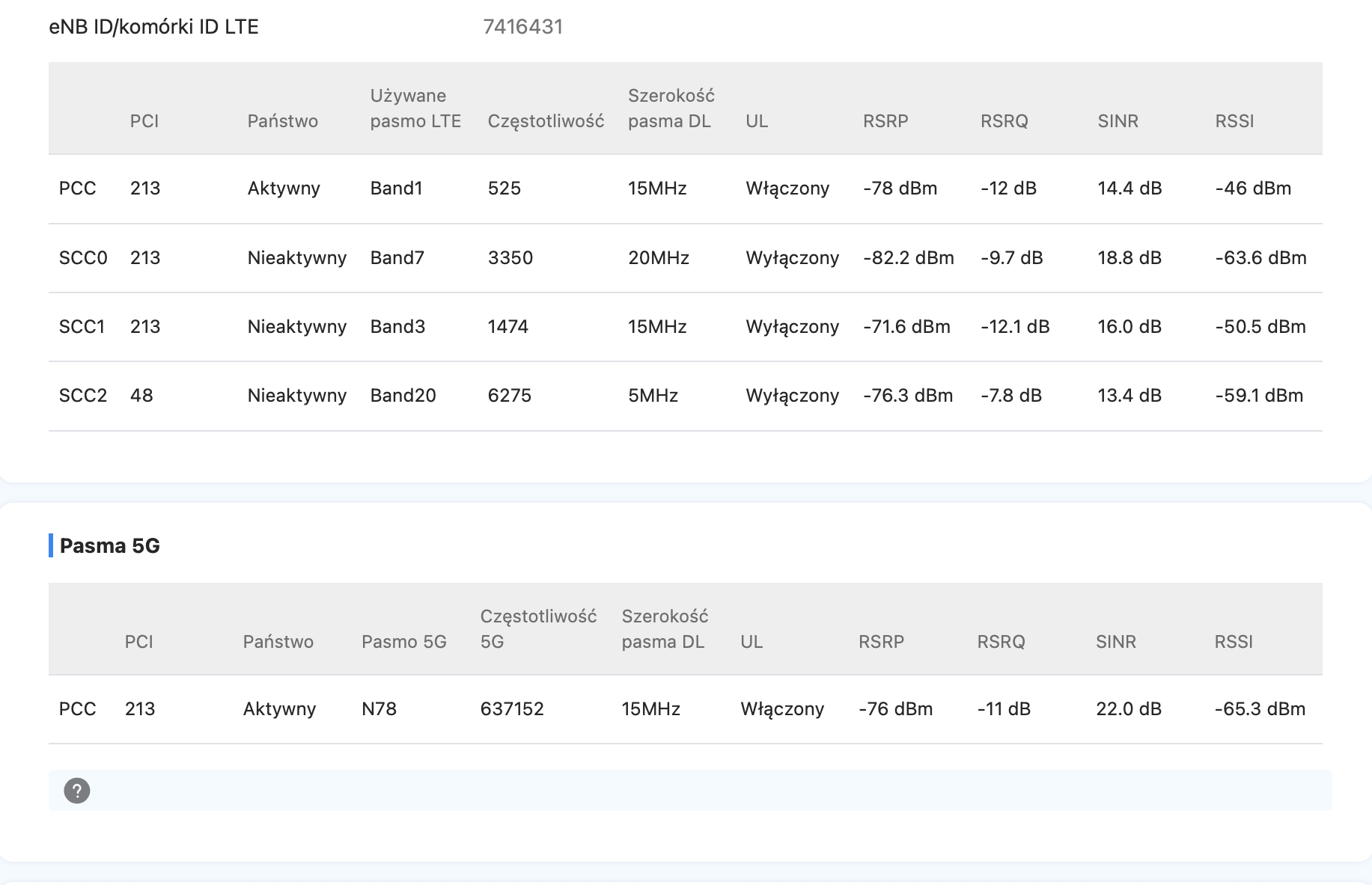Click the LTE 'Częstotliwość' column header
1372x885 pixels.
tap(546, 121)
